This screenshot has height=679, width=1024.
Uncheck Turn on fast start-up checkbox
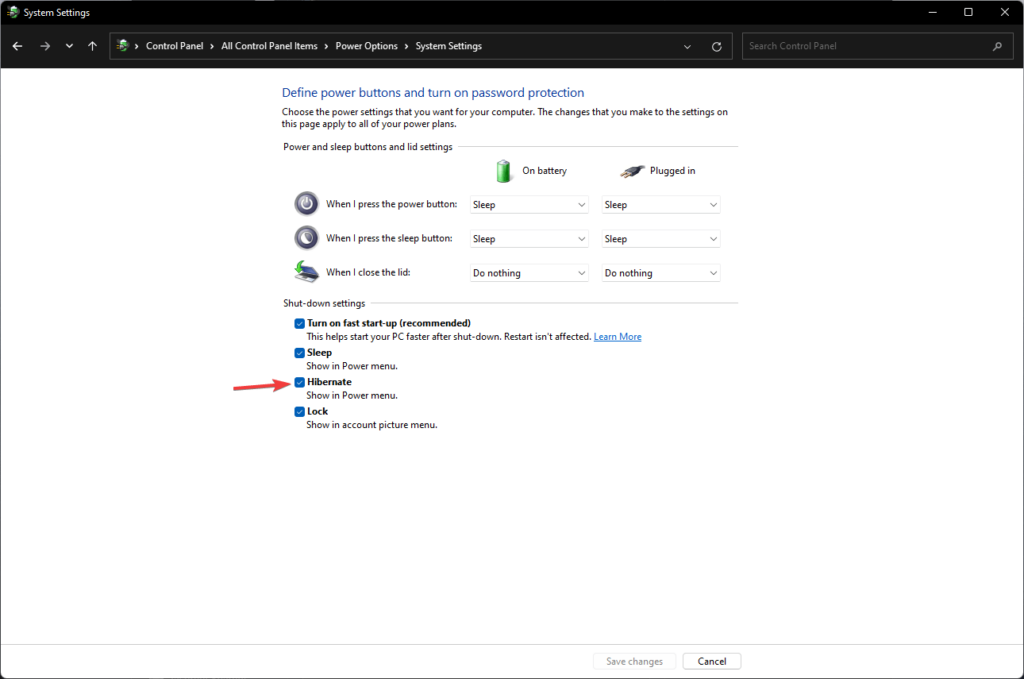point(299,323)
